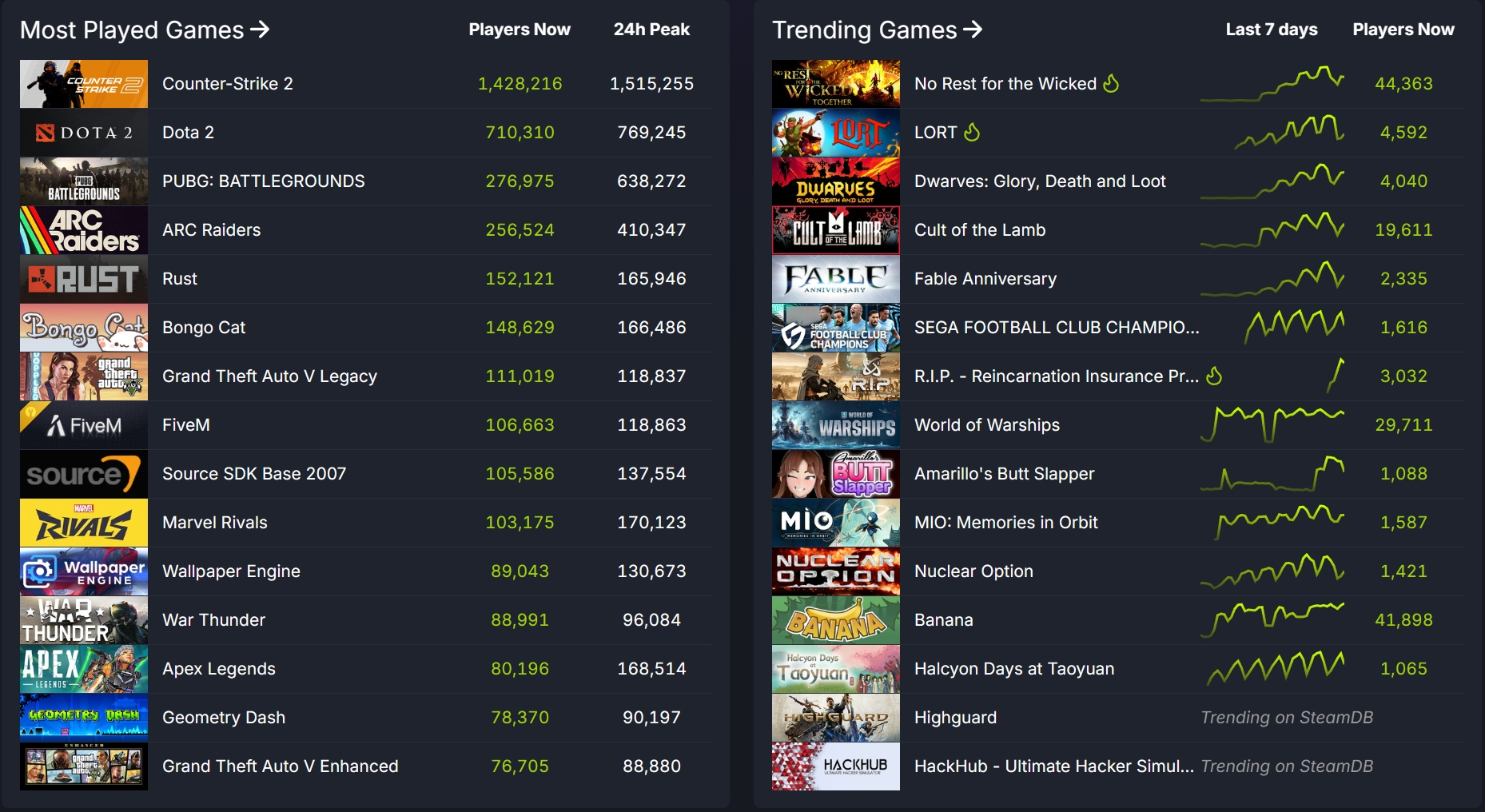Open the R.I.P. Reincarnation Insurance thumbnail

point(836,376)
